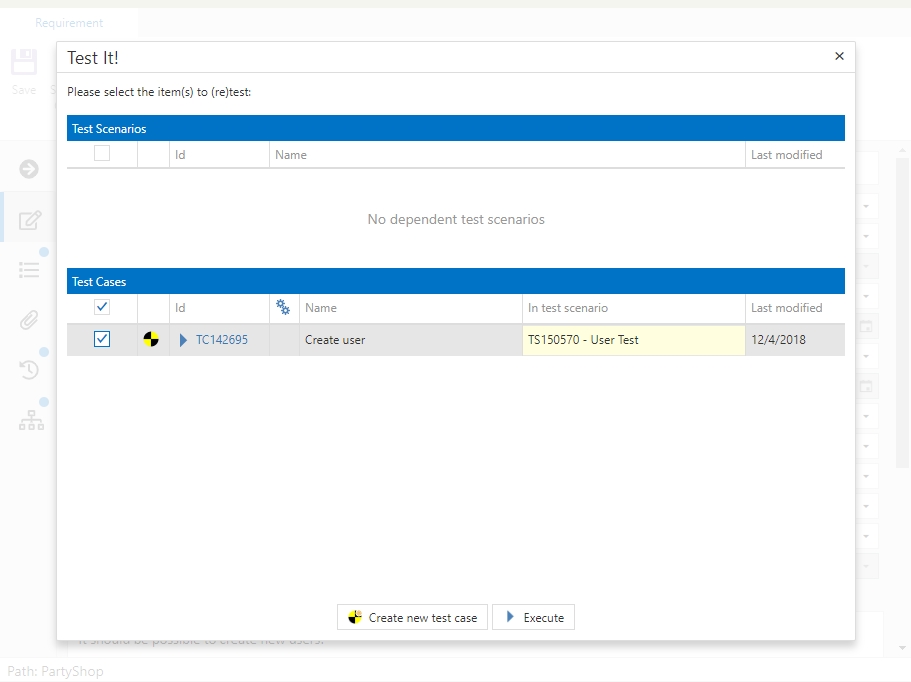Viewport: 911px width, 682px height.
Task: Switch to the Requirement tab
Action: tap(69, 23)
